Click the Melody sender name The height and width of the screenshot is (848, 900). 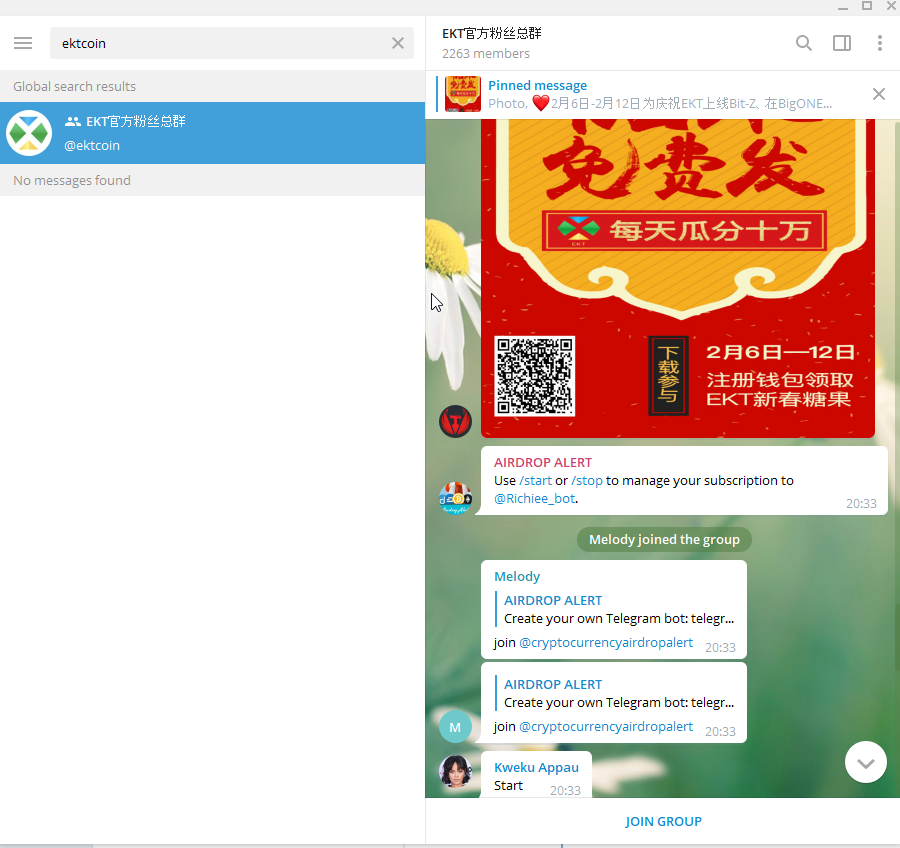click(x=517, y=576)
